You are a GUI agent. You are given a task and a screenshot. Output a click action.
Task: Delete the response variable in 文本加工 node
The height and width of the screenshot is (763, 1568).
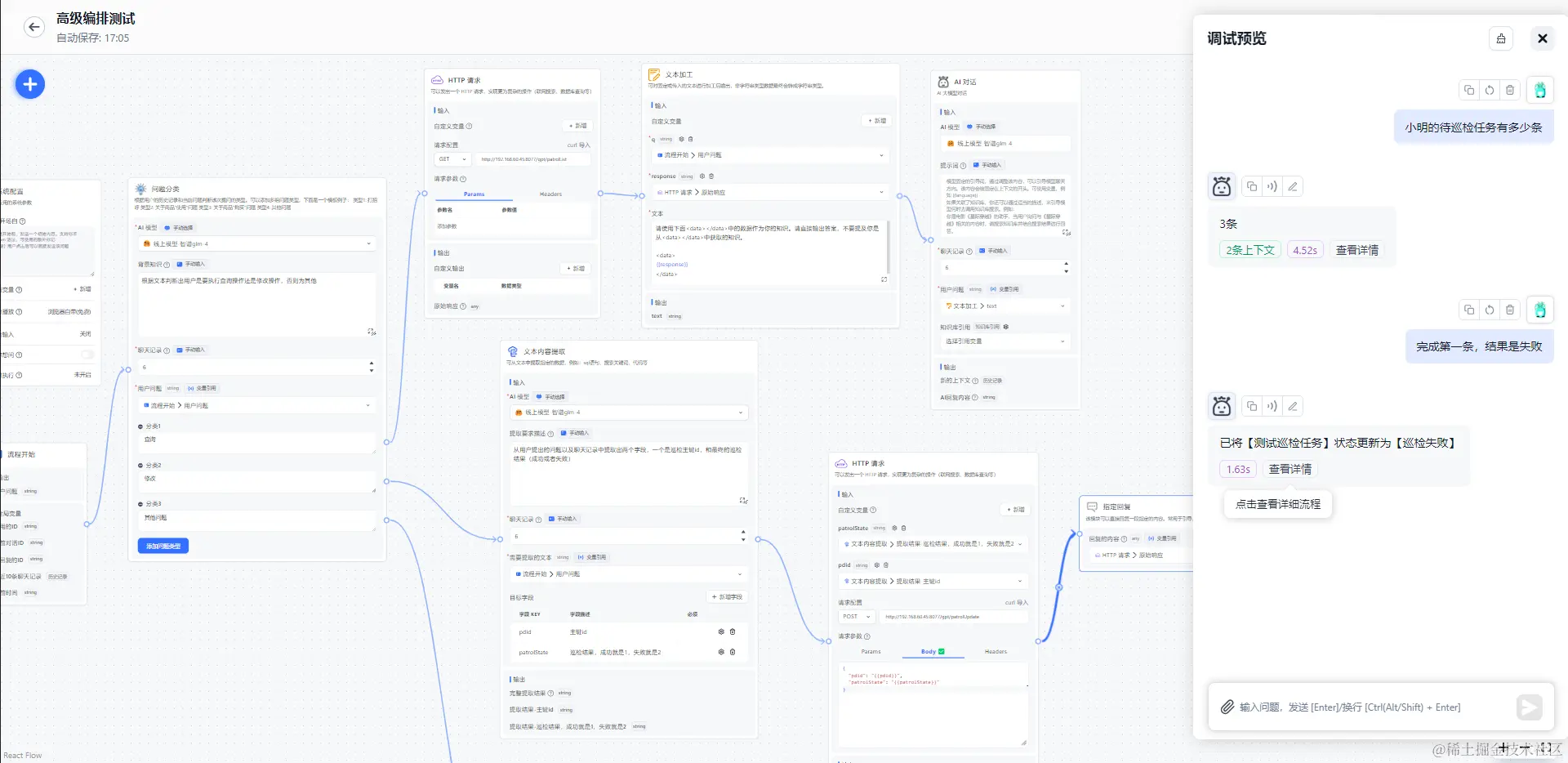[x=711, y=176]
